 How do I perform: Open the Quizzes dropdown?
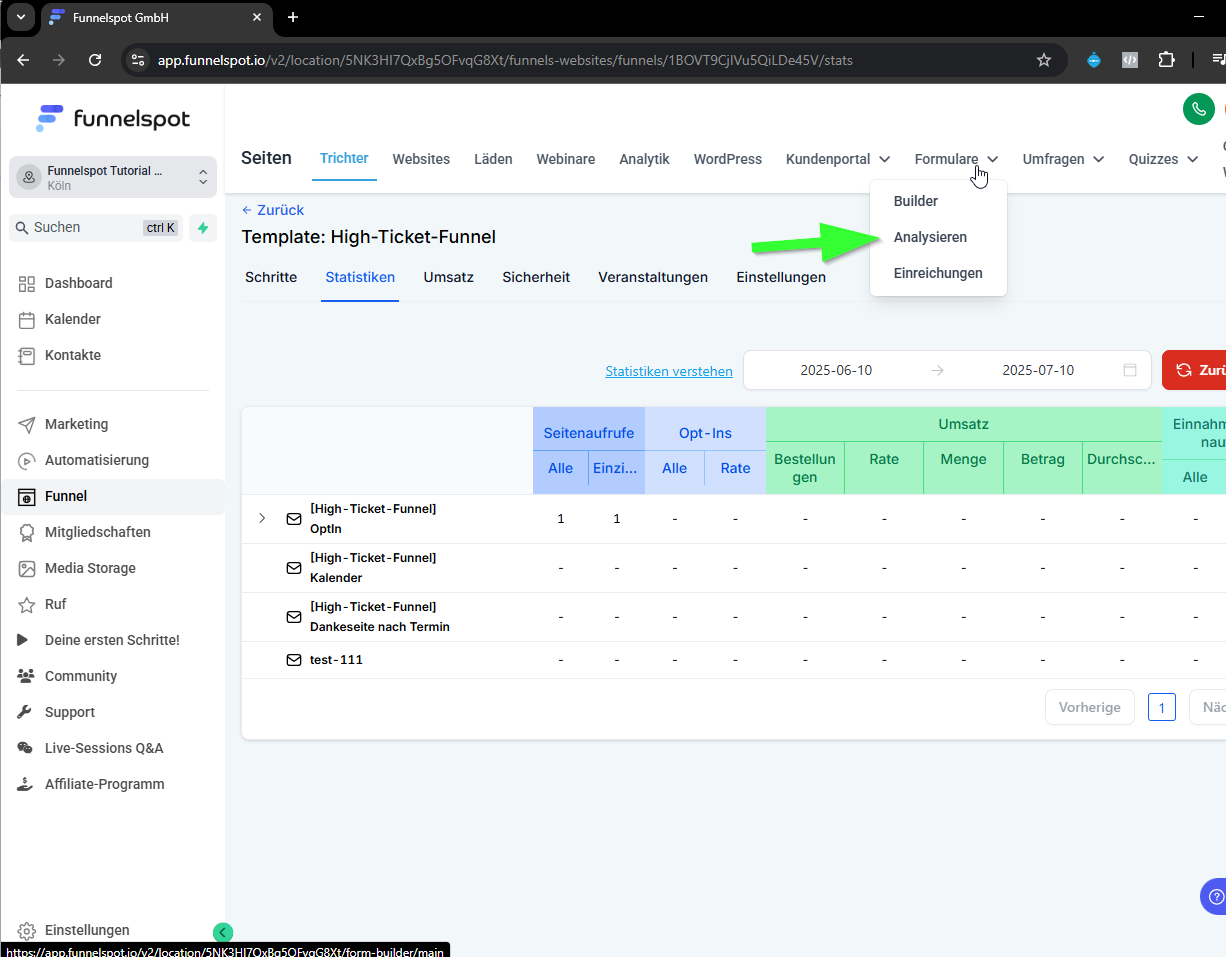(x=1164, y=159)
